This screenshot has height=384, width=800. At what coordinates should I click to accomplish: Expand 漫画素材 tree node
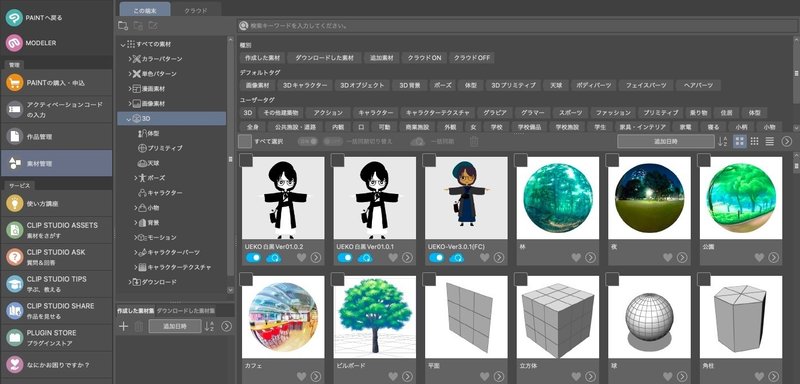point(130,89)
